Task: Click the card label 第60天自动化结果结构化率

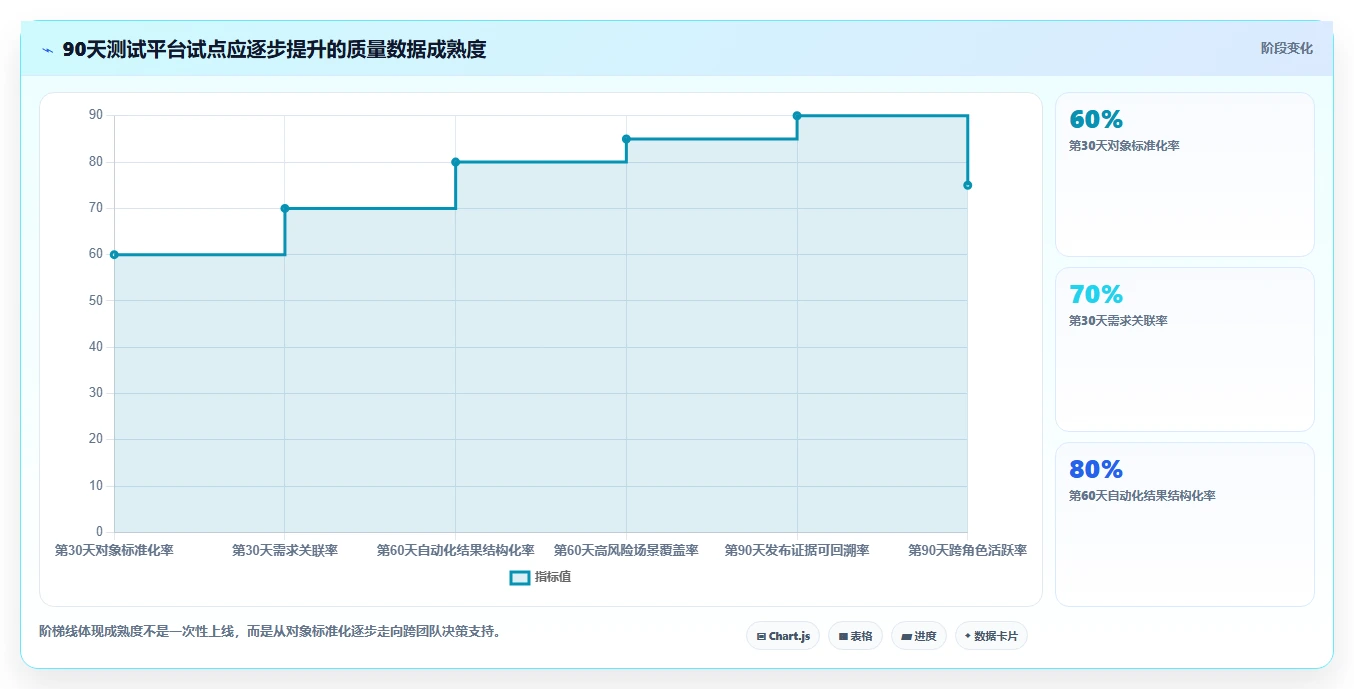Action: click(1142, 496)
